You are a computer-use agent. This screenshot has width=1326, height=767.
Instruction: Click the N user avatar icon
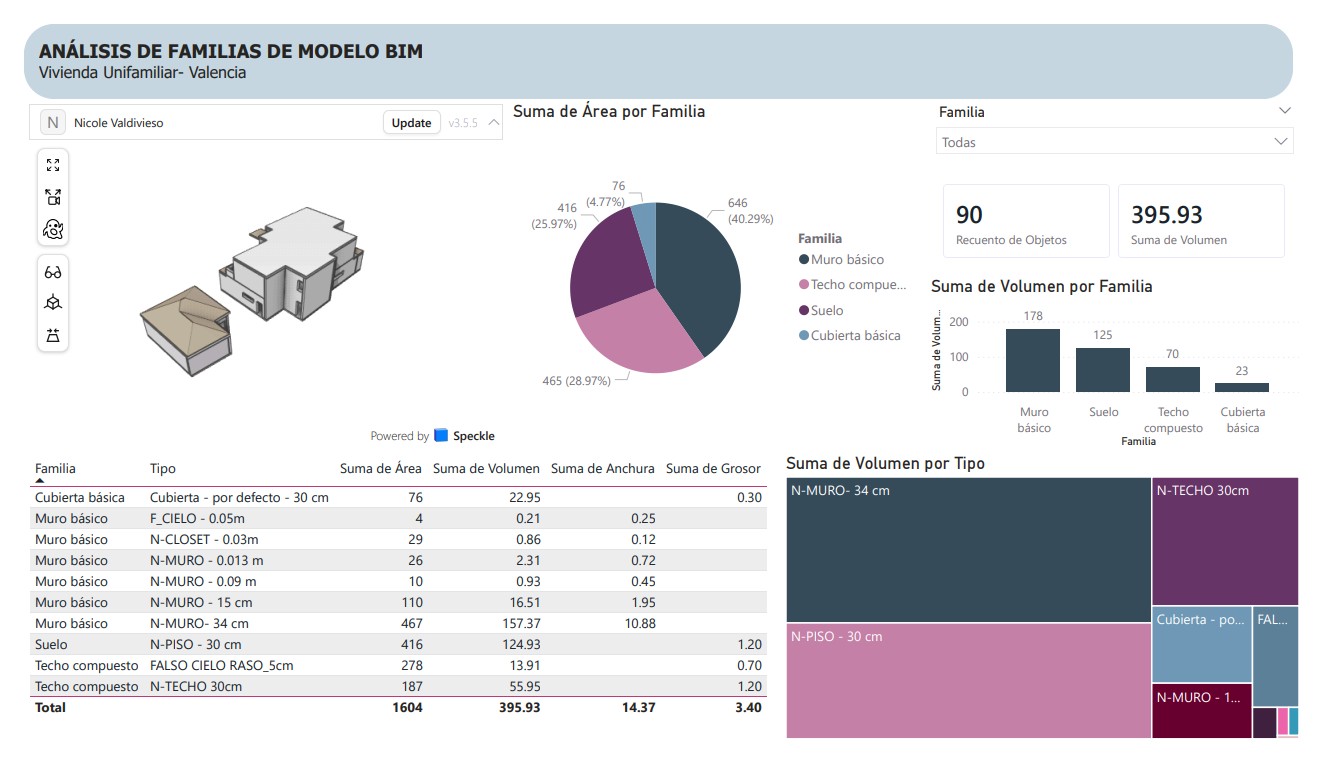[x=52, y=122]
